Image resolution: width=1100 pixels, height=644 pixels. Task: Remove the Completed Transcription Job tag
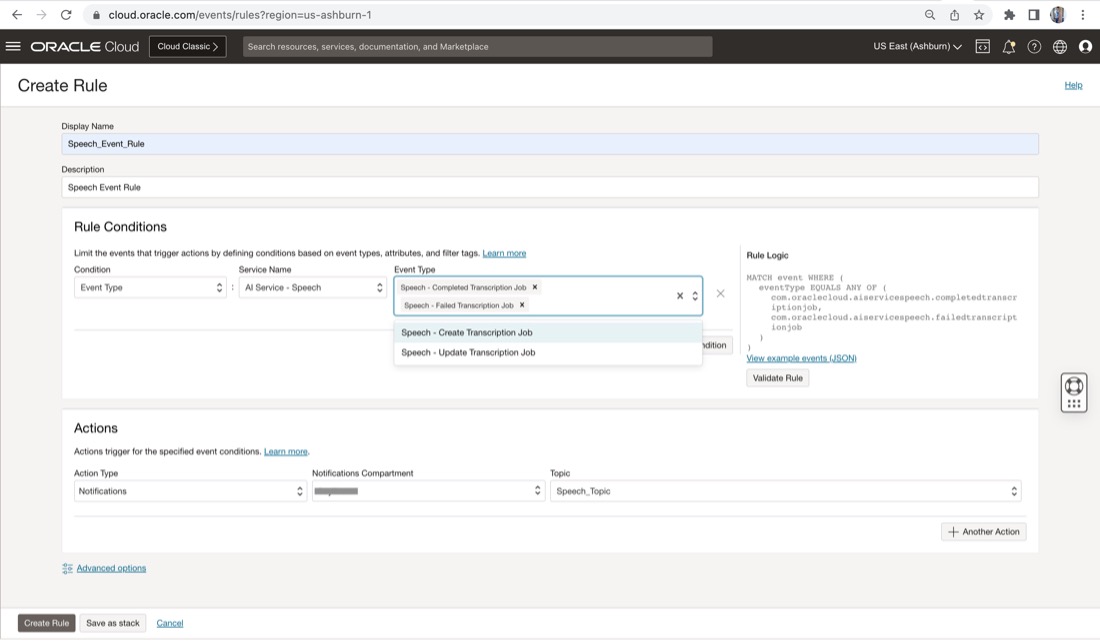point(535,287)
